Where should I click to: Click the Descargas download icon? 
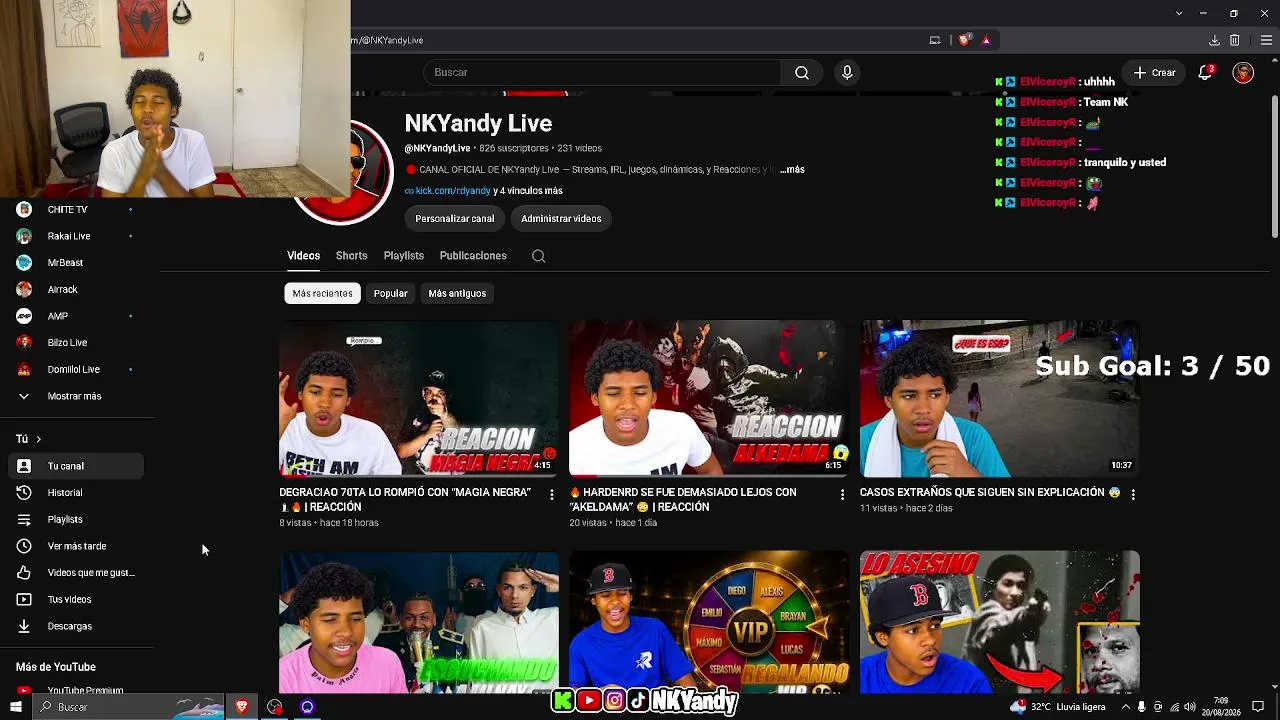tap(24, 626)
